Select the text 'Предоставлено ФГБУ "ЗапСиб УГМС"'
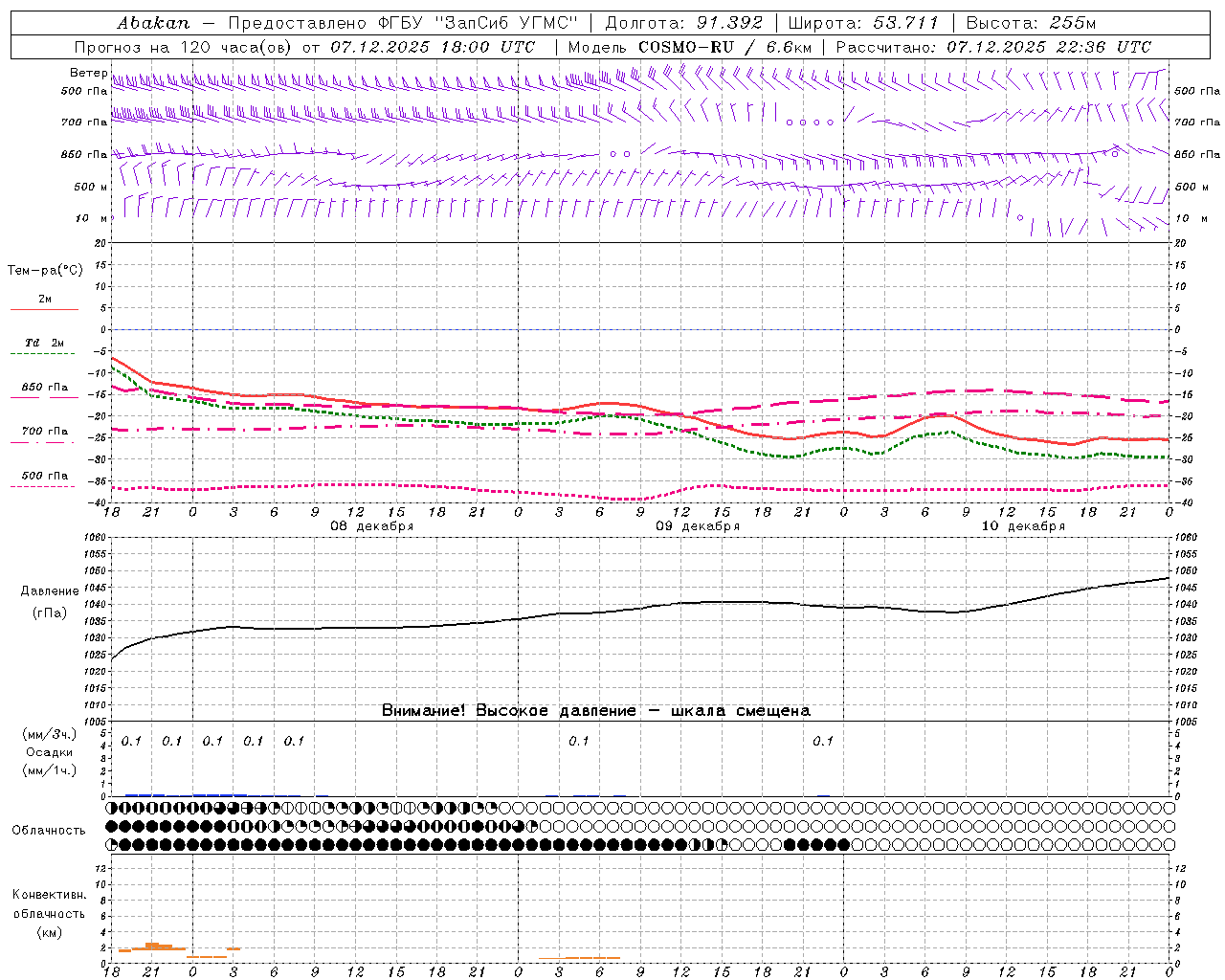1225x980 pixels. point(403,22)
